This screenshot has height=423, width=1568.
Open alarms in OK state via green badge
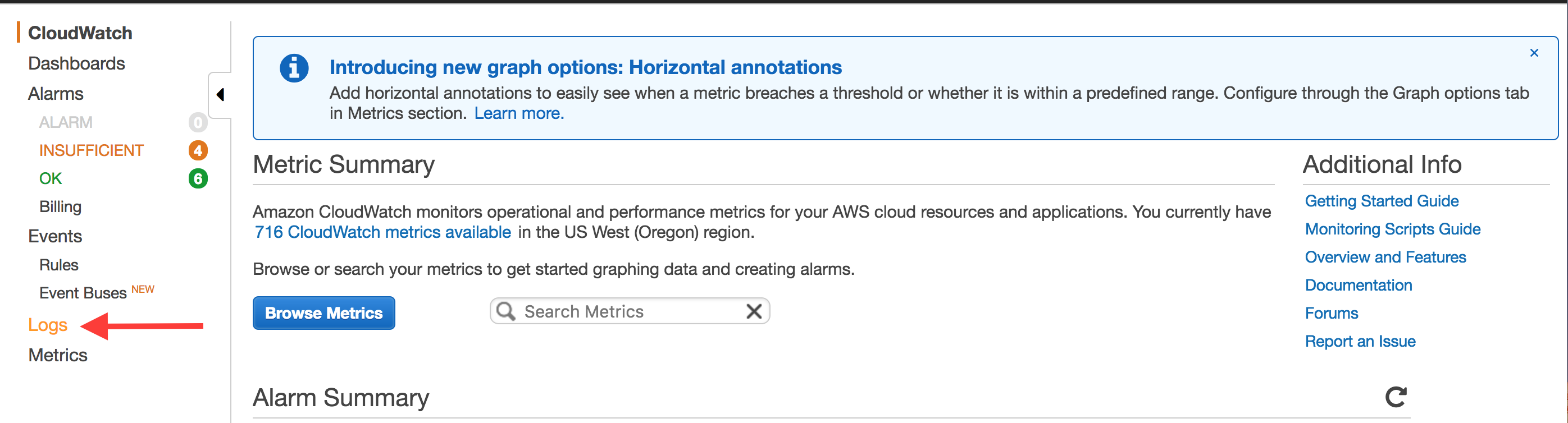pyautogui.click(x=197, y=178)
